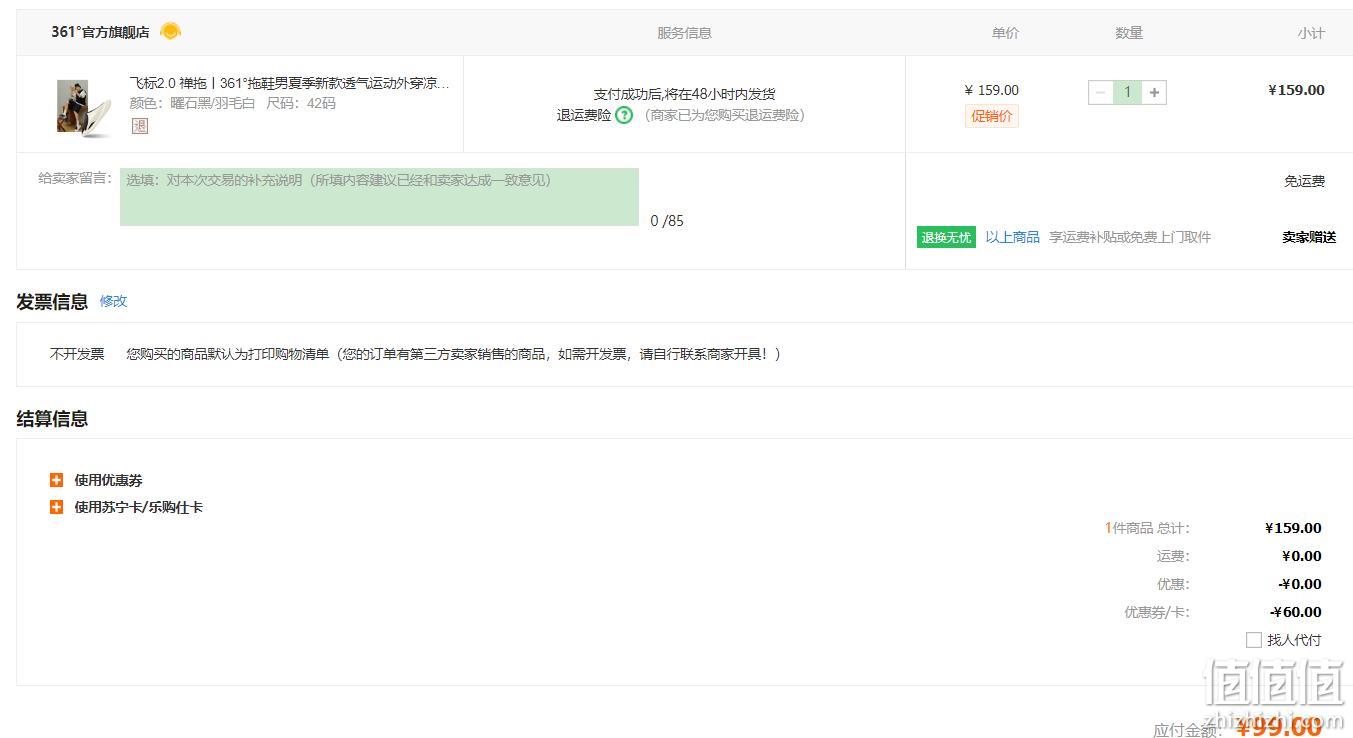Focus the quantity input showing 1

tap(1127, 93)
